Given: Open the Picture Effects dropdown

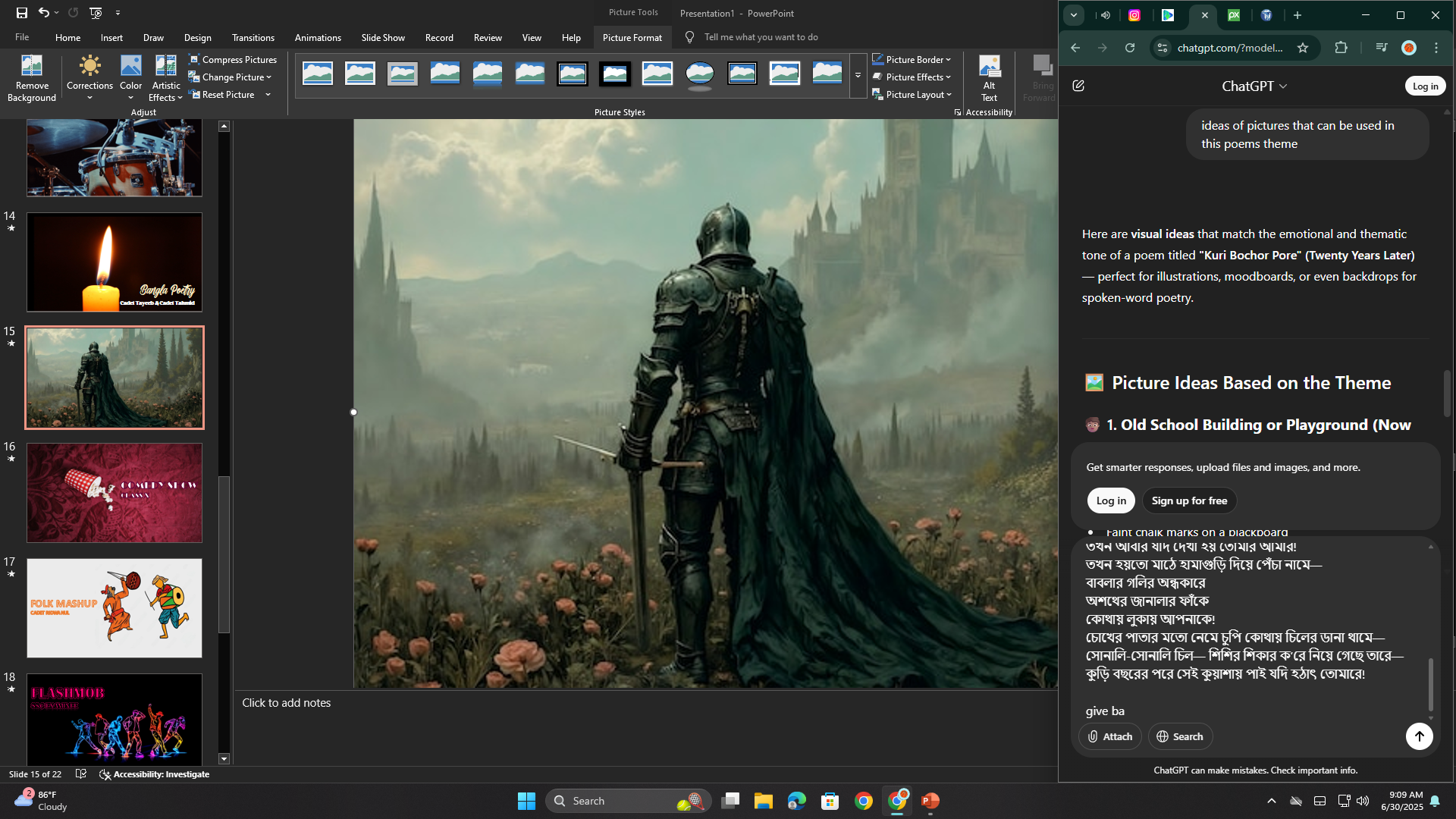Looking at the screenshot, I should [911, 77].
